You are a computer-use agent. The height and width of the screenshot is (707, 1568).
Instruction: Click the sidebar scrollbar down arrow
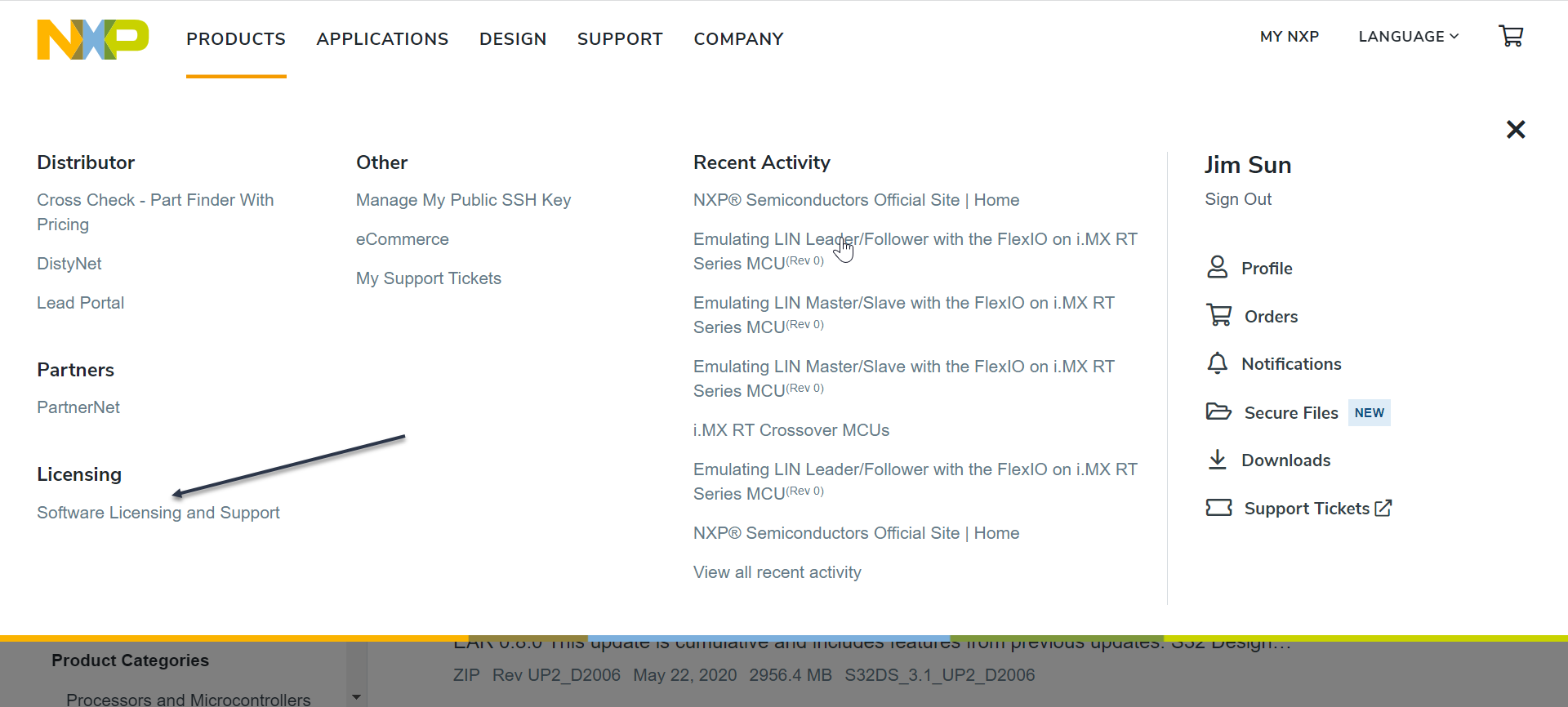356,698
